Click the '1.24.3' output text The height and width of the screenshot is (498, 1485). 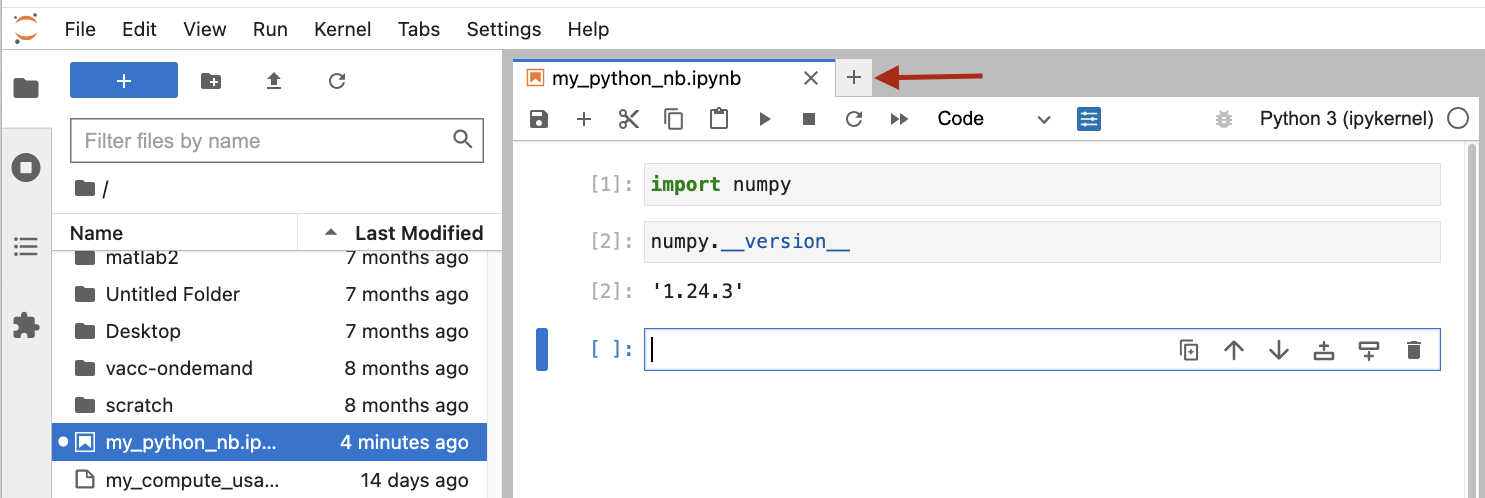pyautogui.click(x=697, y=292)
